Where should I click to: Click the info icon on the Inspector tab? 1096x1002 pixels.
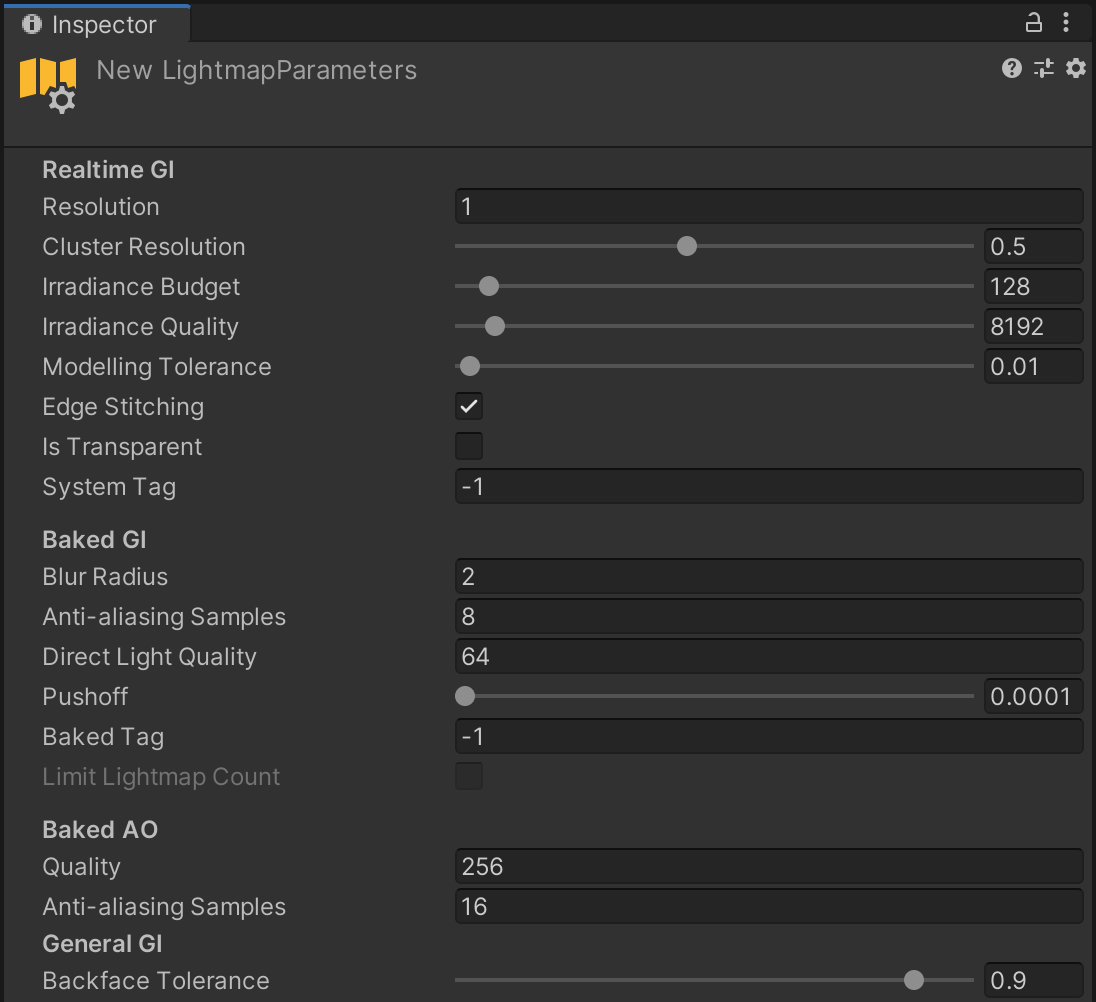32,24
